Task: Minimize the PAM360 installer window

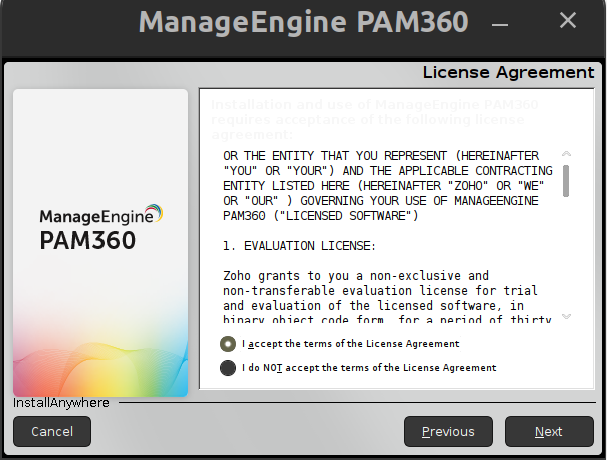Action: [x=499, y=25]
